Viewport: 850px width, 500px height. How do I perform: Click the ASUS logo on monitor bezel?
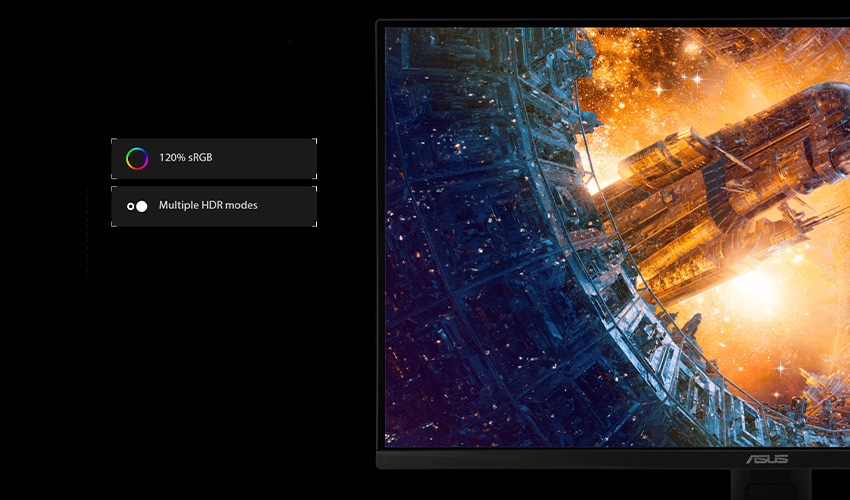click(x=767, y=459)
